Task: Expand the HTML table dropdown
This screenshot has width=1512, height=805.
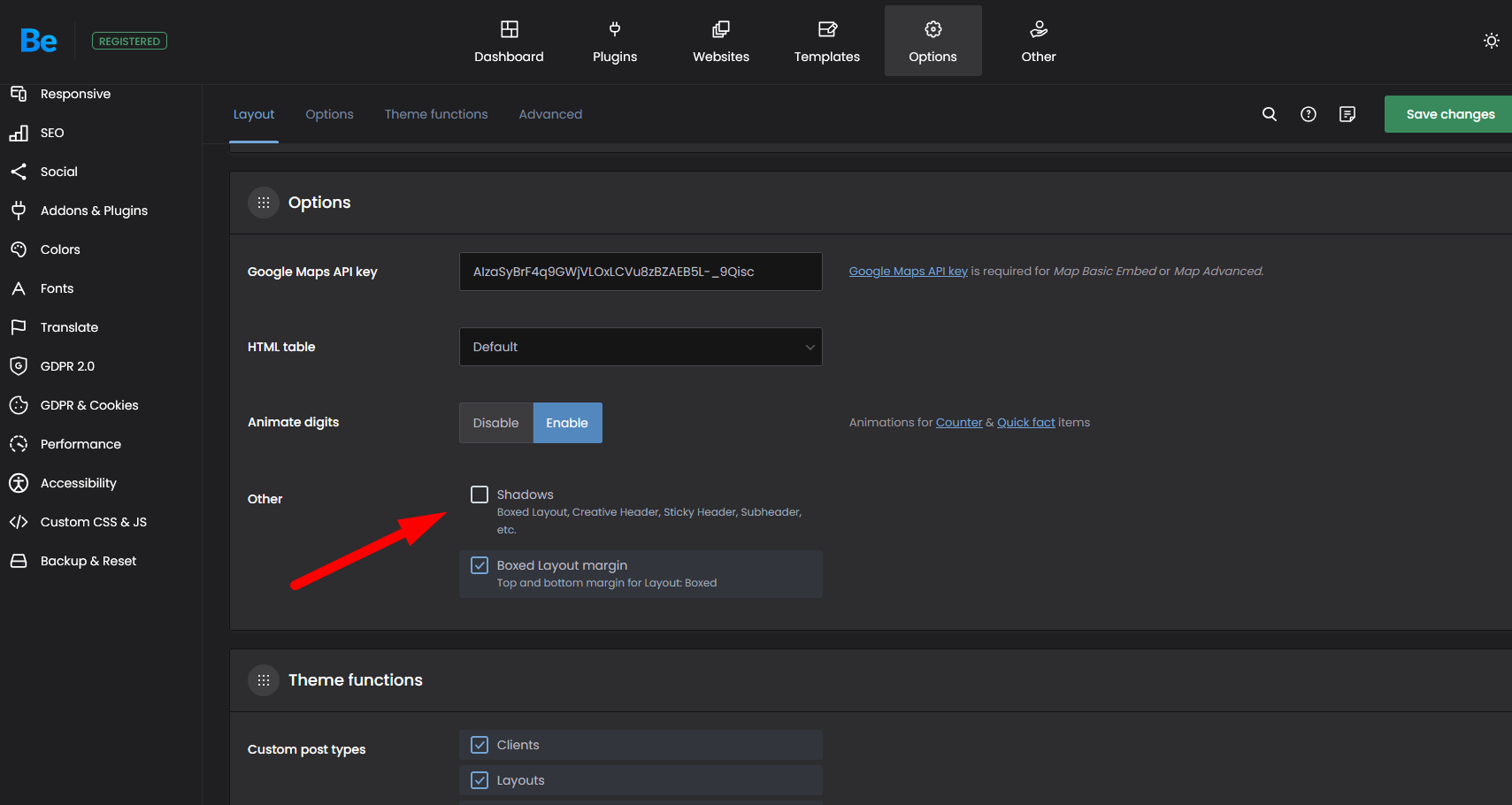Action: (x=641, y=347)
